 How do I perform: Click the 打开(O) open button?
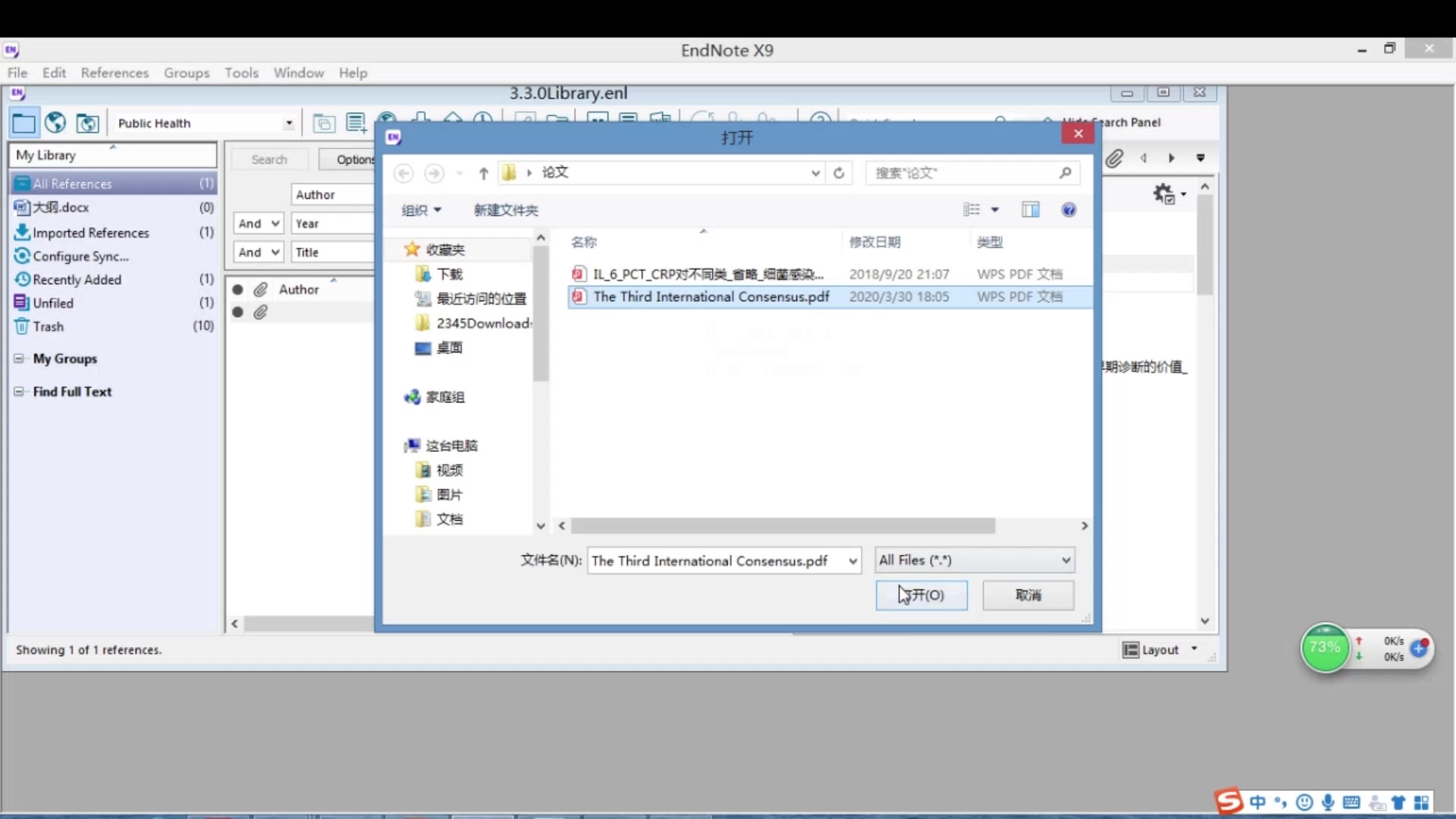click(x=921, y=595)
